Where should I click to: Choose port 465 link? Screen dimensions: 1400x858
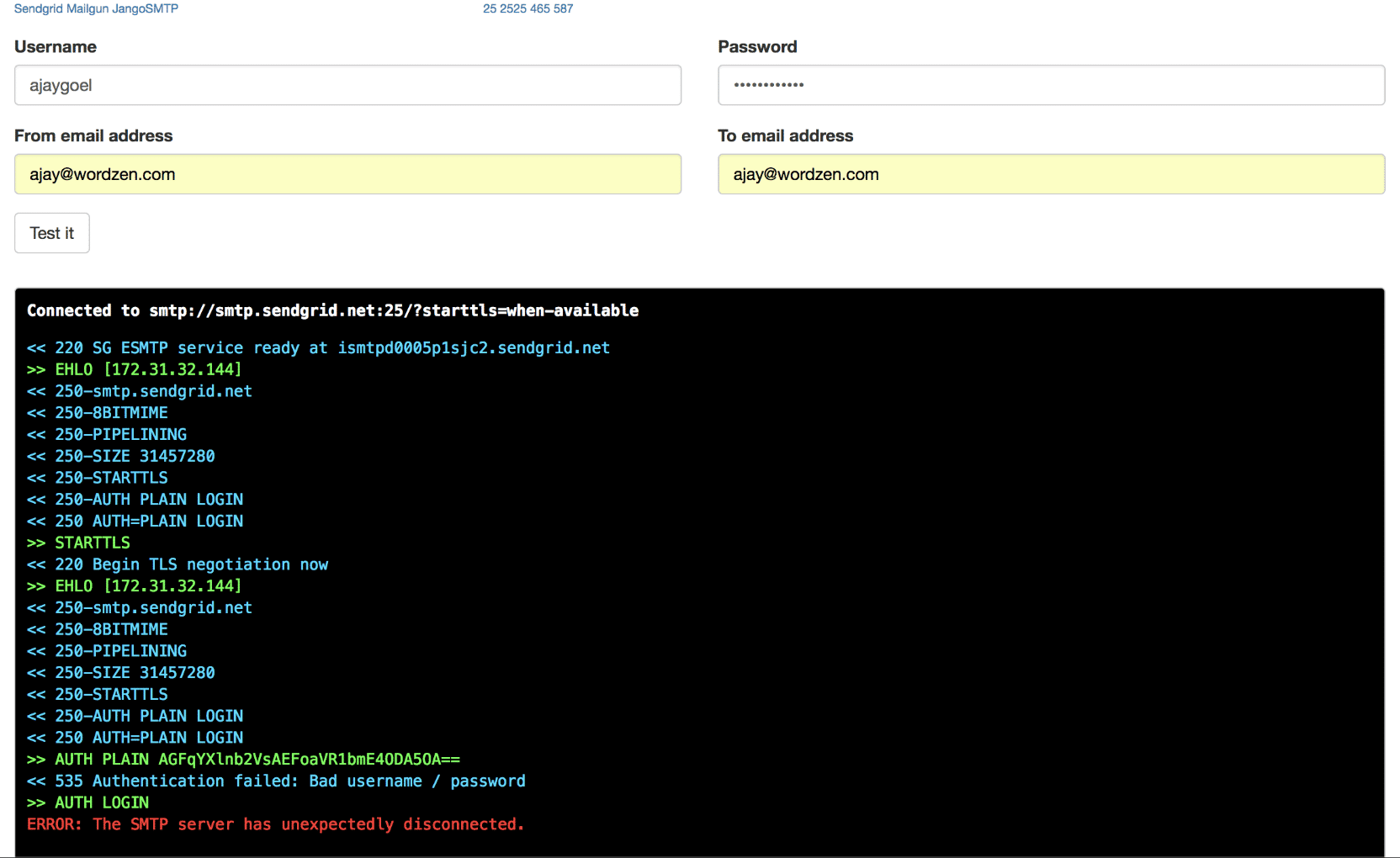click(539, 8)
